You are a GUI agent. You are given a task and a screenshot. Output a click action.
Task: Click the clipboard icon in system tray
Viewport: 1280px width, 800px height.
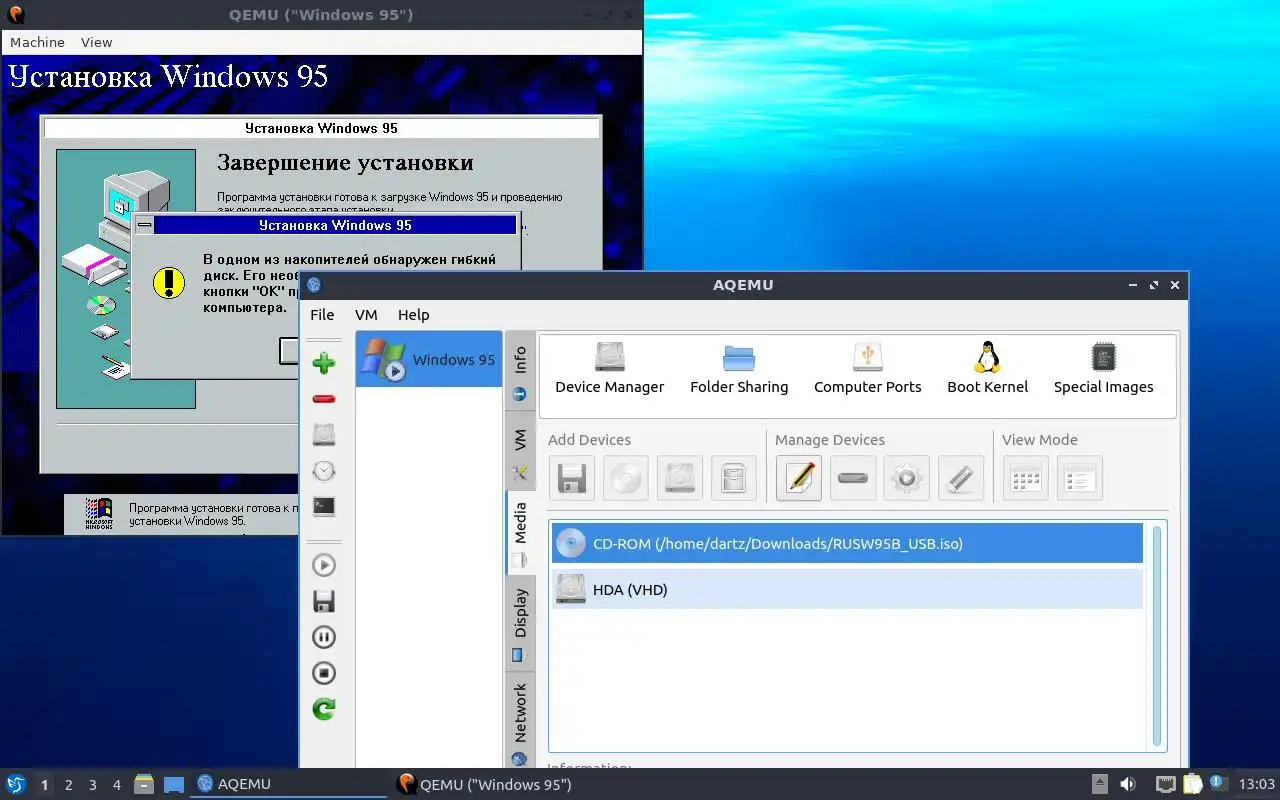[1192, 784]
